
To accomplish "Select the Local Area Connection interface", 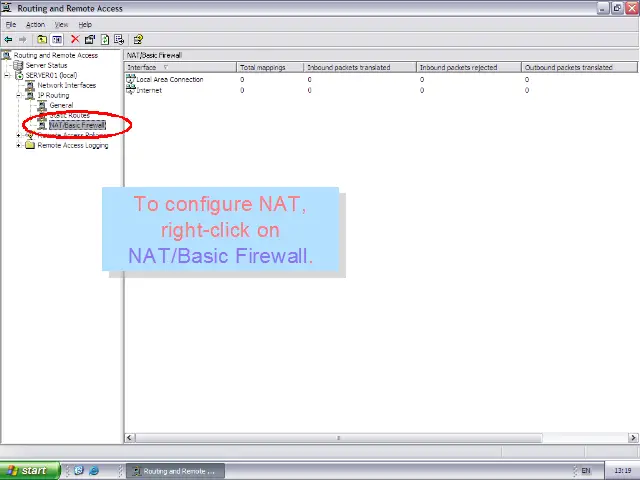I will (x=169, y=79).
